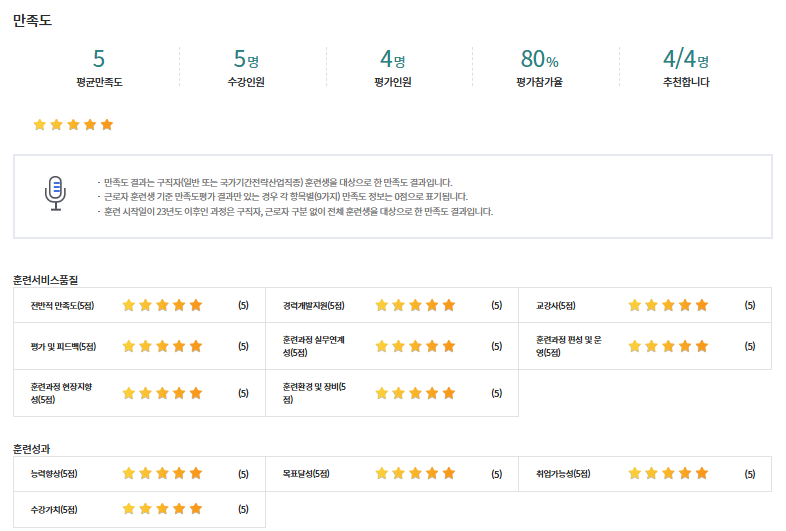786x531 pixels.
Task: Click the 평균만족도 score value 5
Action: click(x=98, y=59)
